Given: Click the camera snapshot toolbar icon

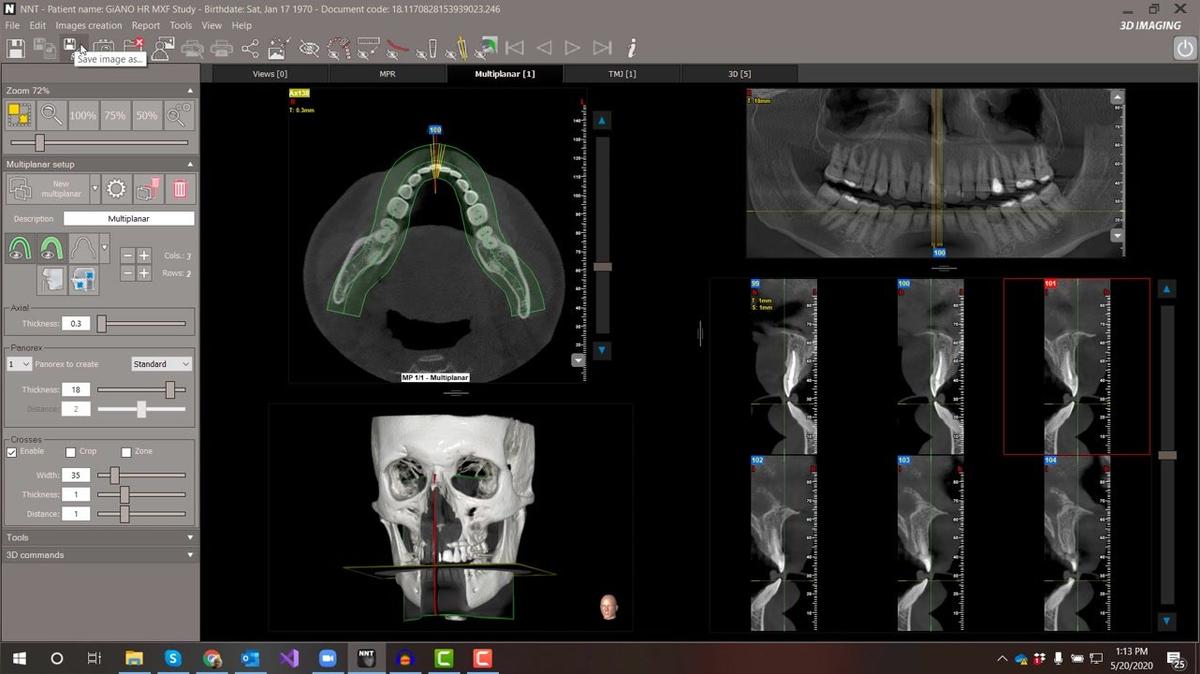Looking at the screenshot, I should click(103, 47).
